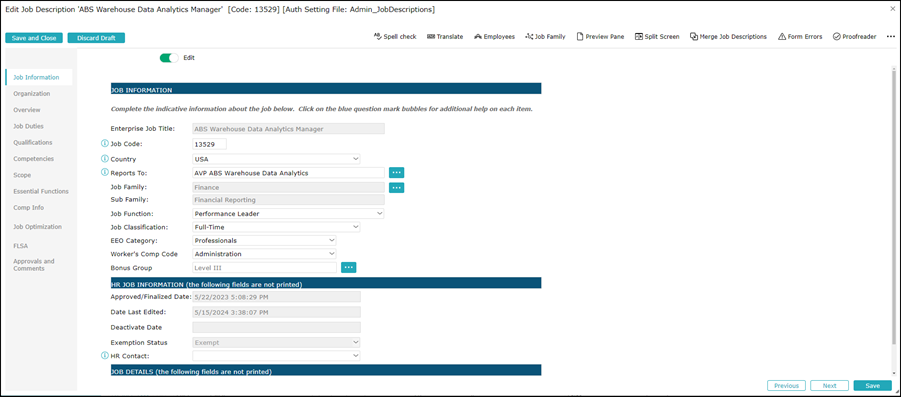Screen dimensions: 901x397
Task: Click the vertical scrollbar of the form
Action: pos(894,207)
